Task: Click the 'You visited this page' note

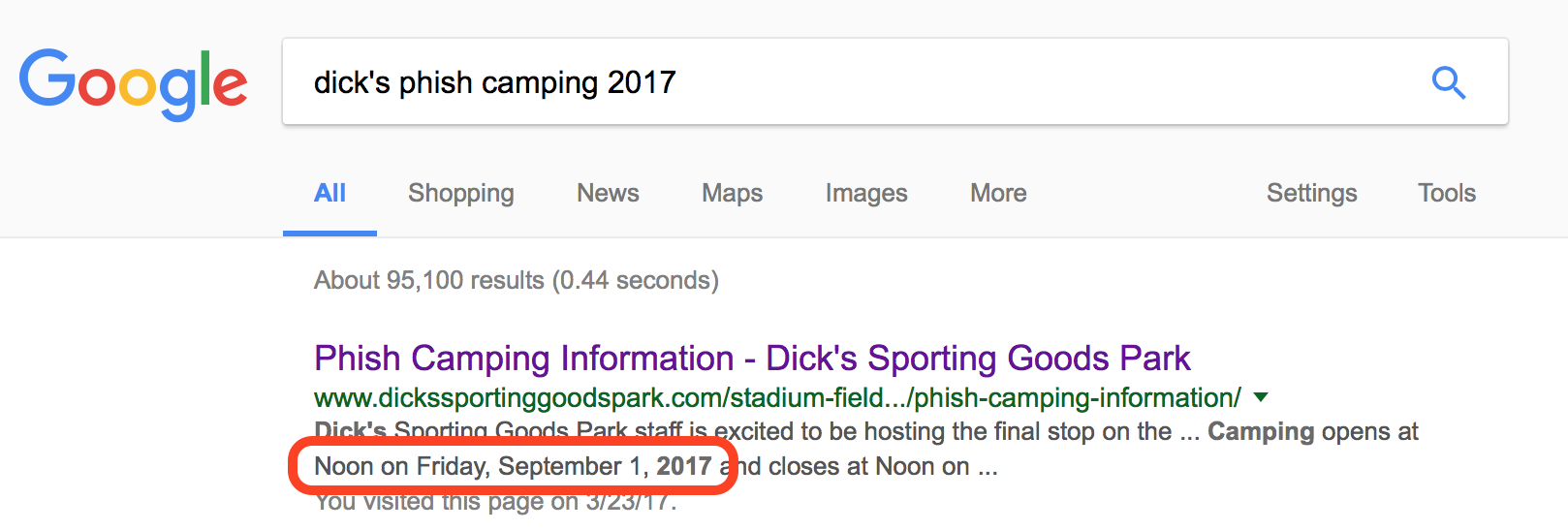Action: coord(495,502)
